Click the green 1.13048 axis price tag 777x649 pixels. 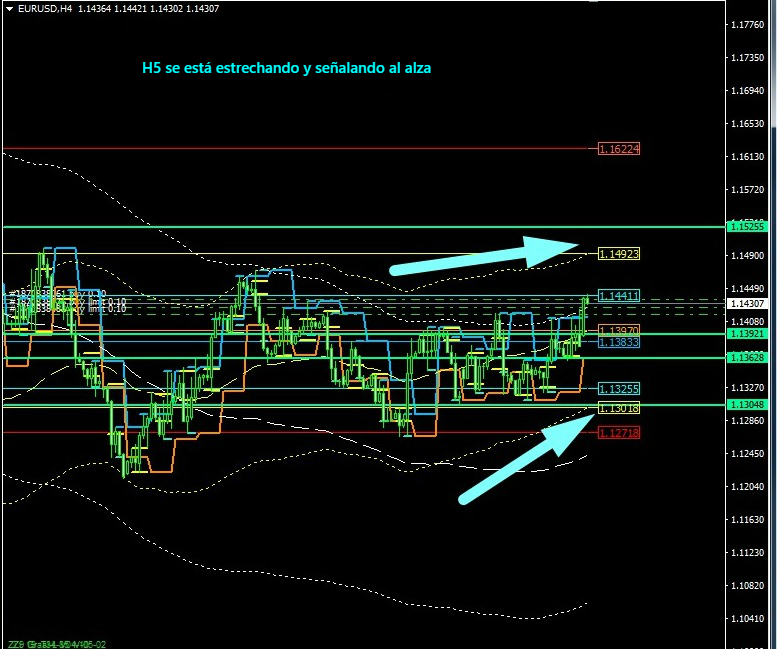click(747, 405)
